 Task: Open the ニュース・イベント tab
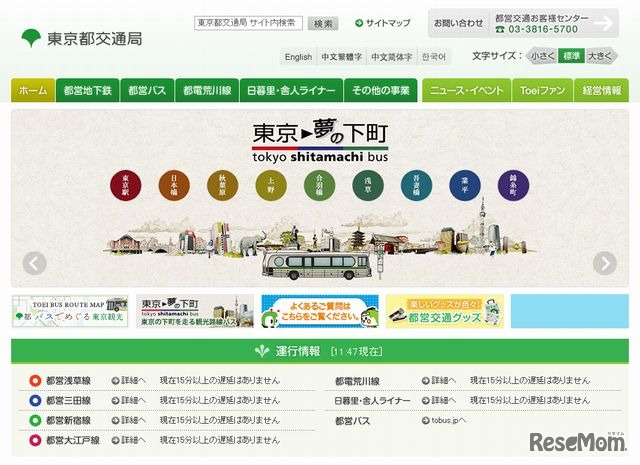coord(467,90)
